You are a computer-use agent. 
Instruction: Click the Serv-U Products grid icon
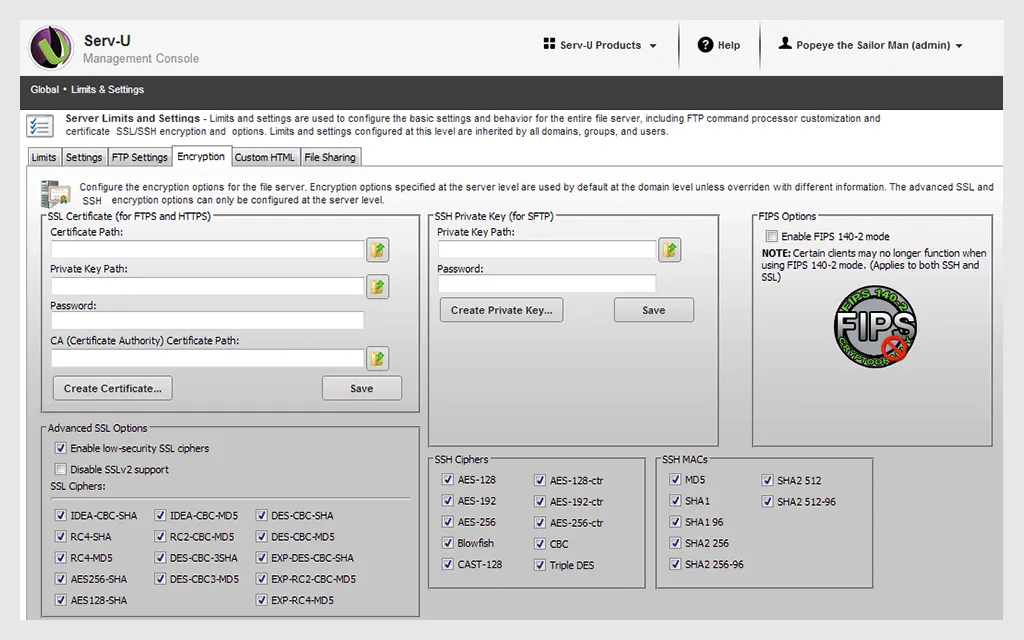tap(547, 44)
